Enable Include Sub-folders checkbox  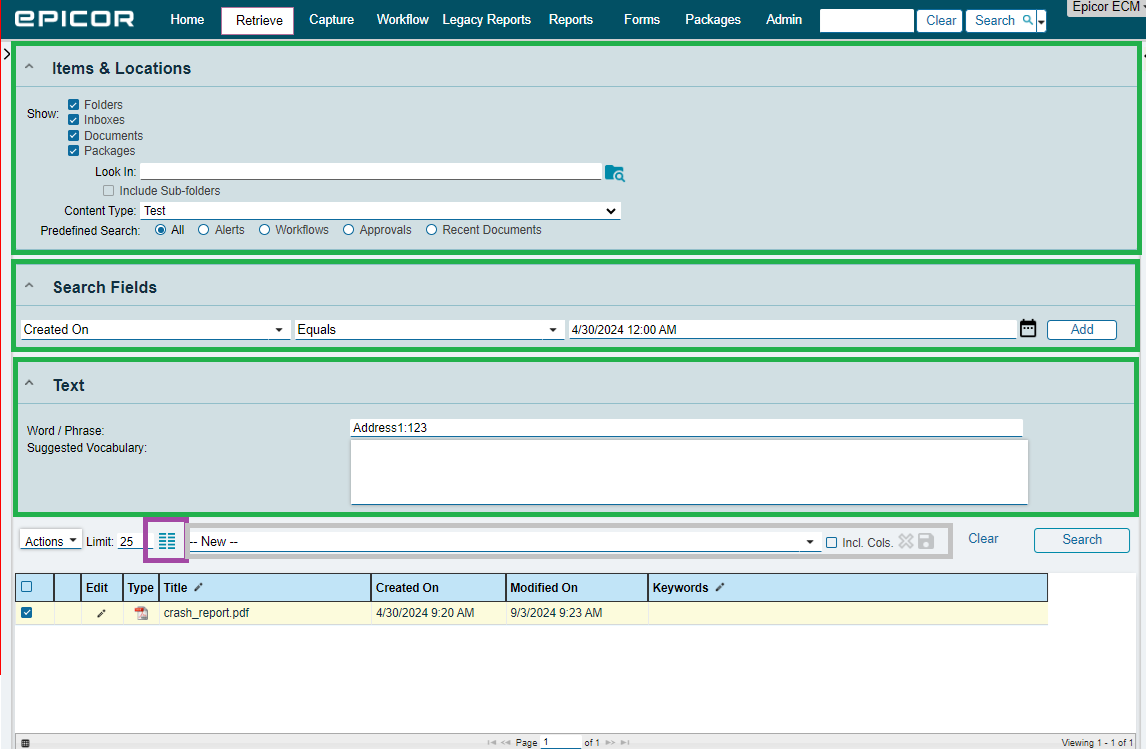coord(108,191)
